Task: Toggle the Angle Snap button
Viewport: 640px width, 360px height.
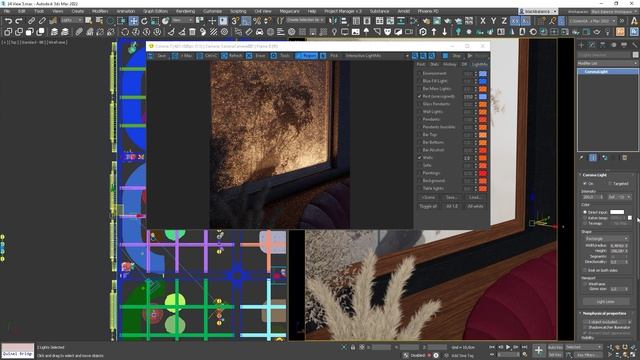Action: tap(246, 20)
